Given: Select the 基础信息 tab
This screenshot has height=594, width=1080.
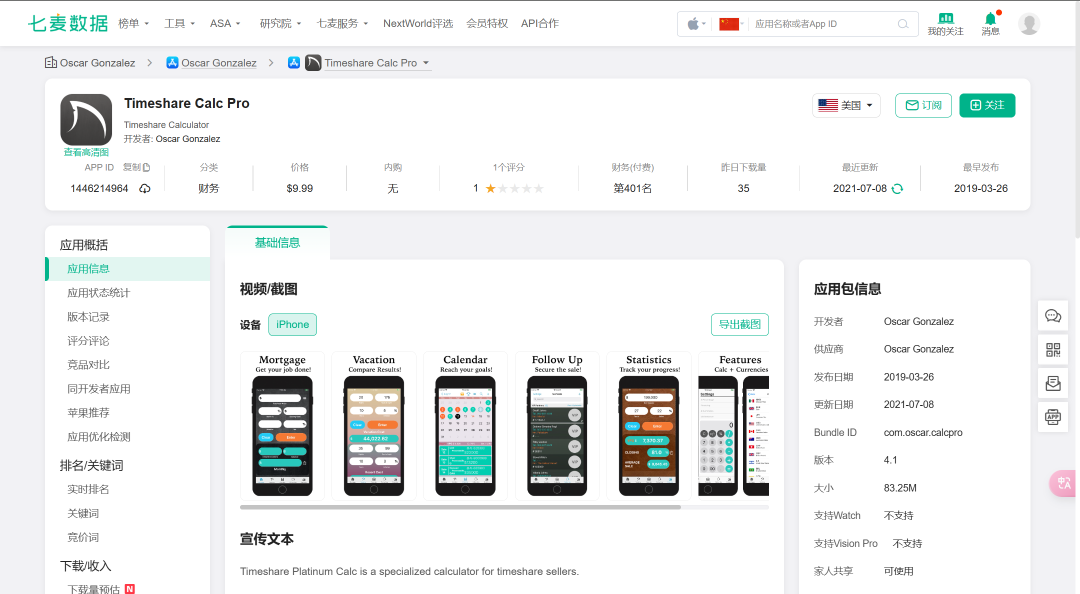Looking at the screenshot, I should (x=277, y=243).
